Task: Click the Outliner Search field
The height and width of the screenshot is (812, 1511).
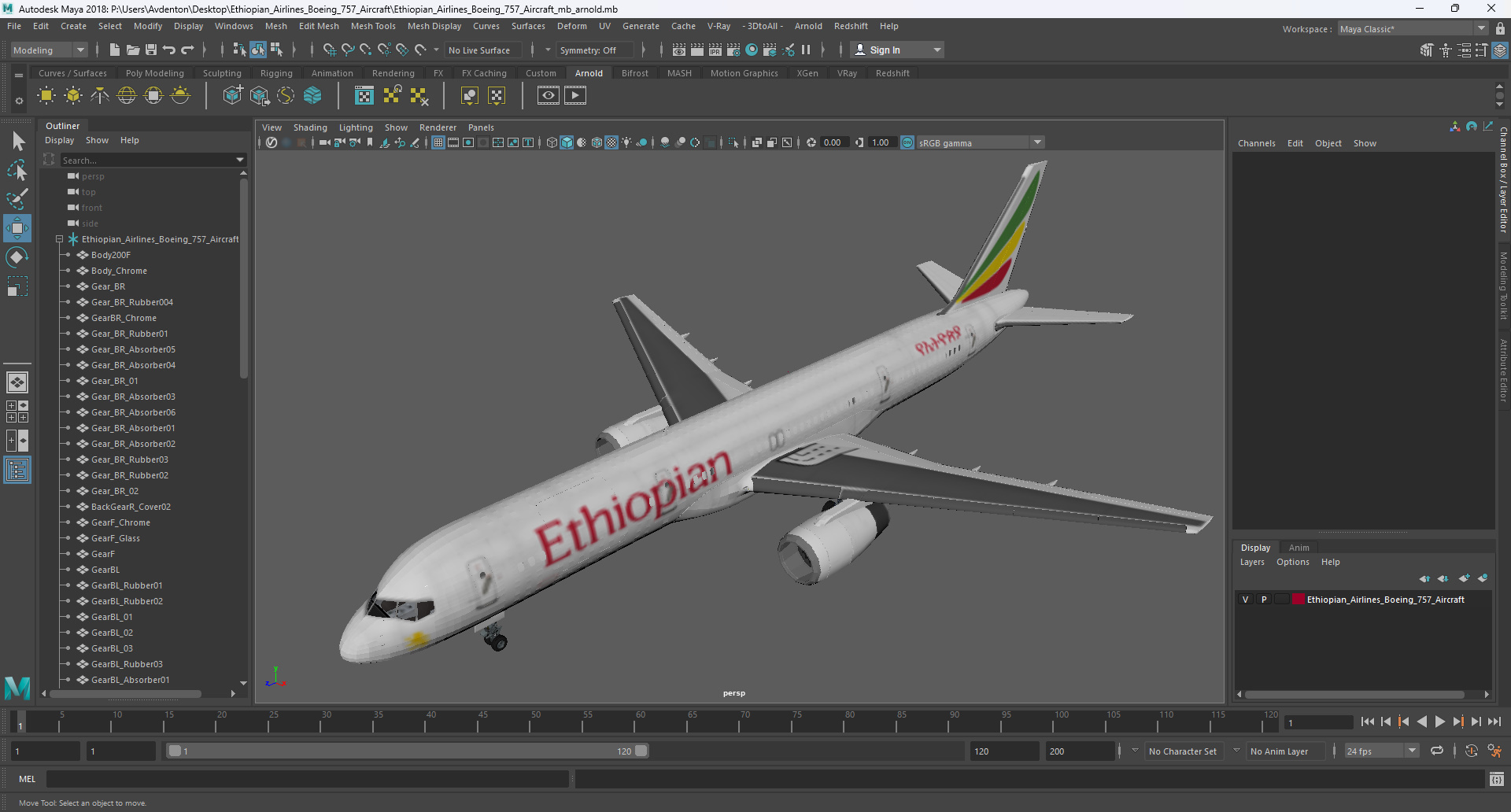Action: [150, 160]
